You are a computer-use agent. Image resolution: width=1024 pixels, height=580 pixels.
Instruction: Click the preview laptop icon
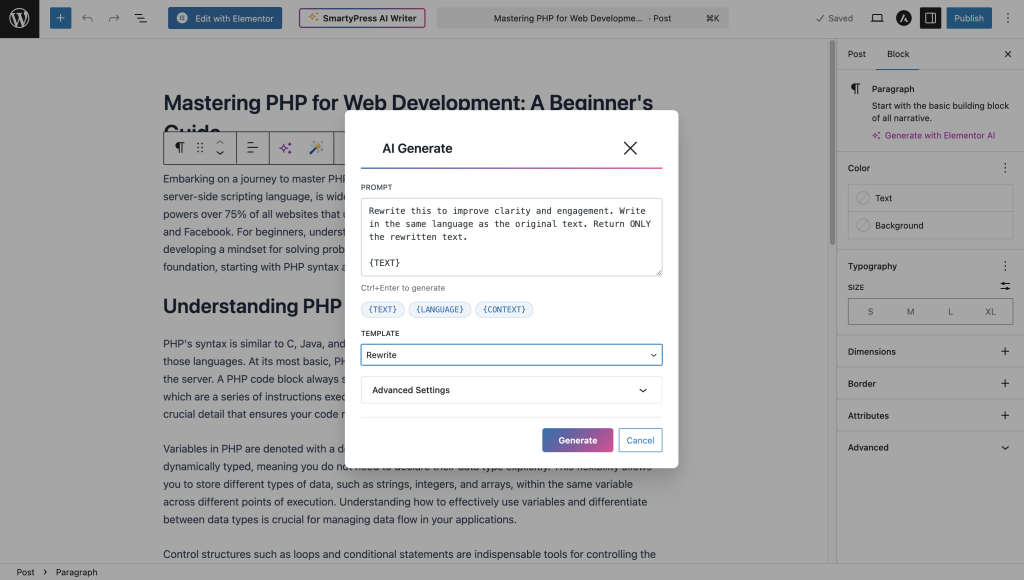[x=877, y=17]
